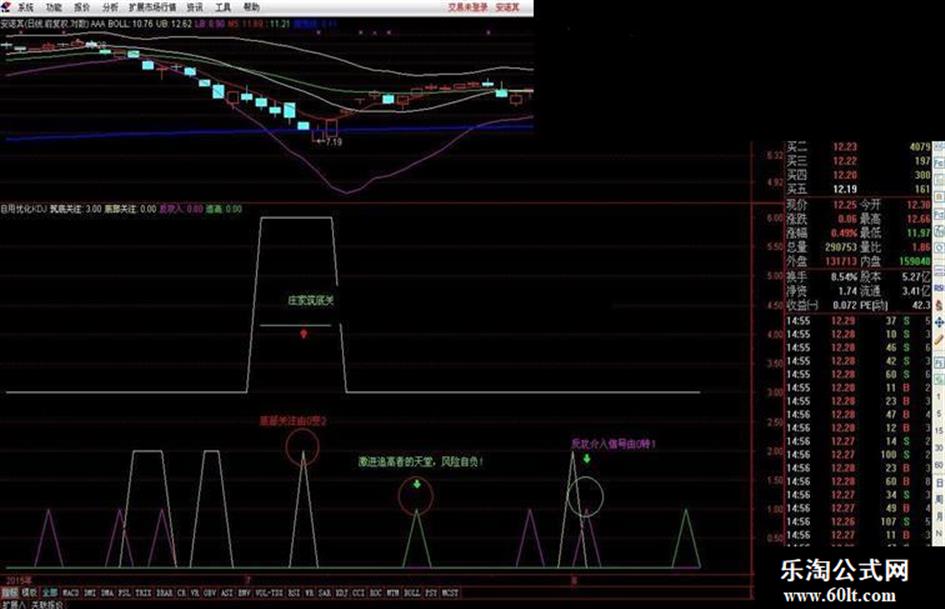
Task: Select the ASI indicator tab
Action: (x=227, y=593)
